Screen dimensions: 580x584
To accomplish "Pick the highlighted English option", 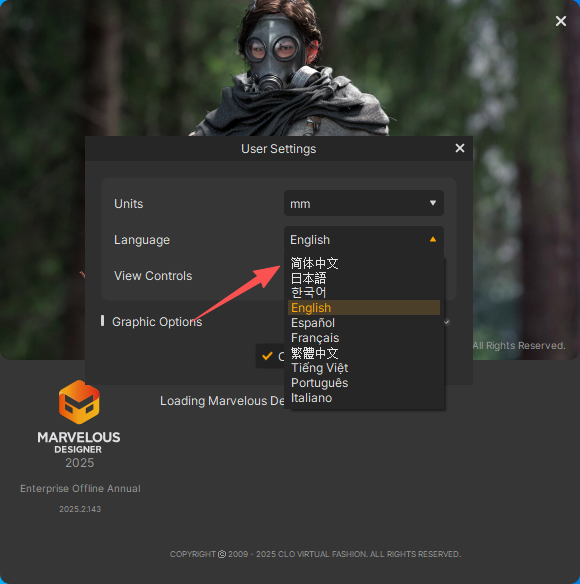I will (x=364, y=308).
